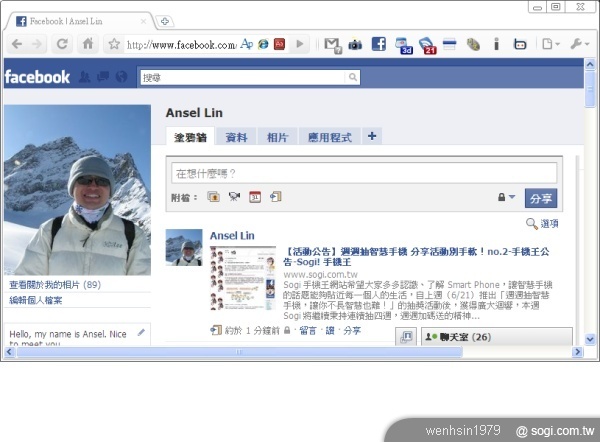This screenshot has height=442, width=600.
Task: Open the Facebook extension icon in toolbar
Action: pyautogui.click(x=379, y=44)
